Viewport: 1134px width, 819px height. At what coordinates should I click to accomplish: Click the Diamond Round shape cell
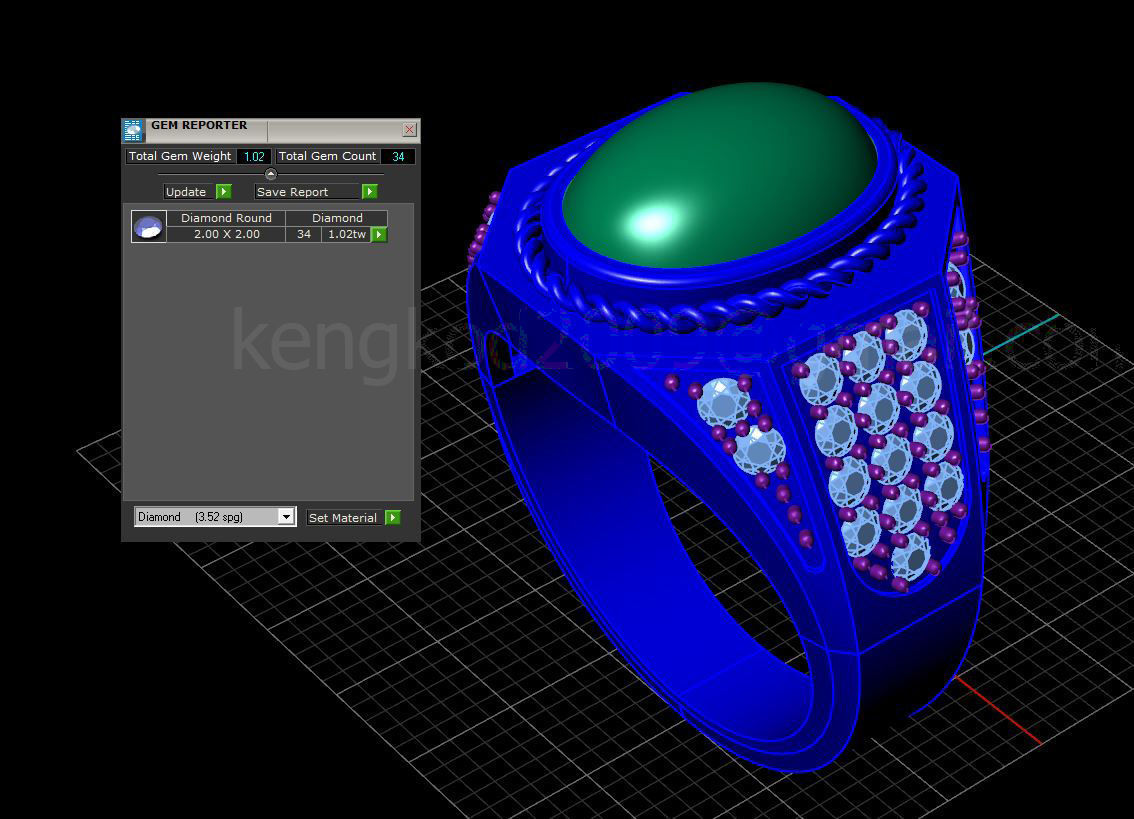click(x=226, y=218)
